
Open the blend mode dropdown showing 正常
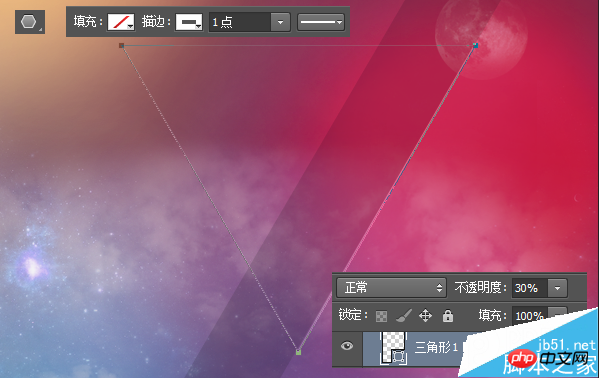(x=391, y=287)
